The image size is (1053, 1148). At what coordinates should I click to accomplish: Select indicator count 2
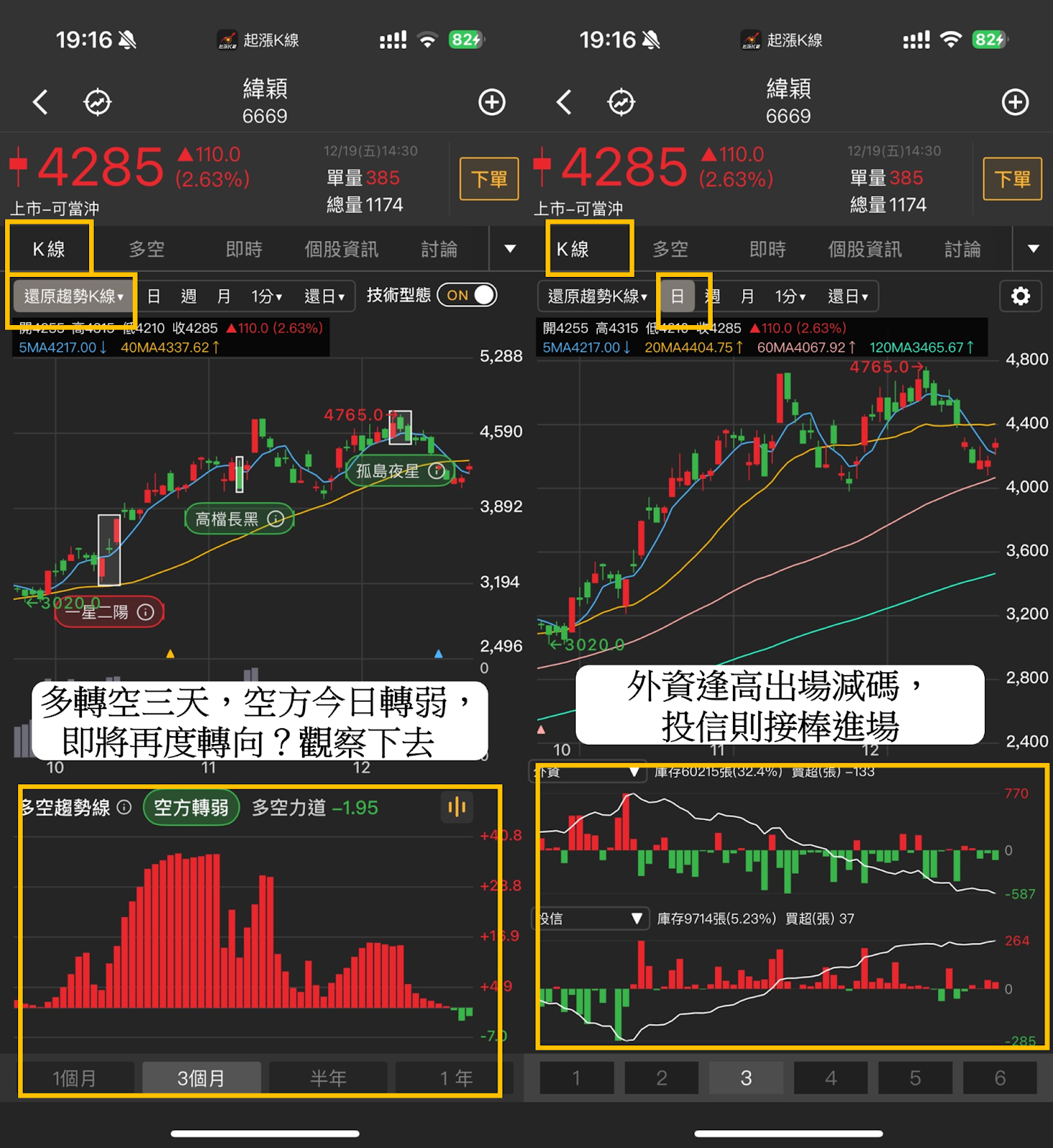click(x=661, y=1078)
